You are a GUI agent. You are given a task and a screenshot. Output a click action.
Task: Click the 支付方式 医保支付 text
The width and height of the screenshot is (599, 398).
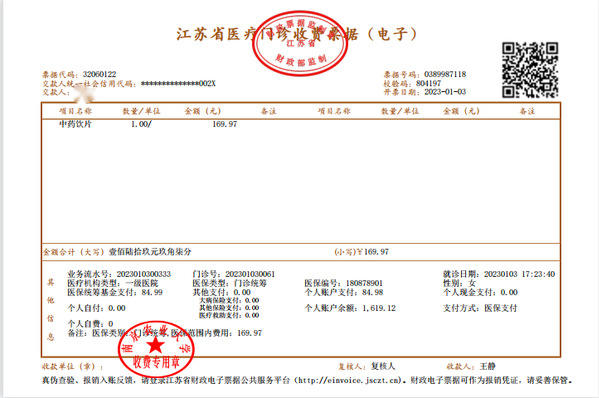(480, 308)
